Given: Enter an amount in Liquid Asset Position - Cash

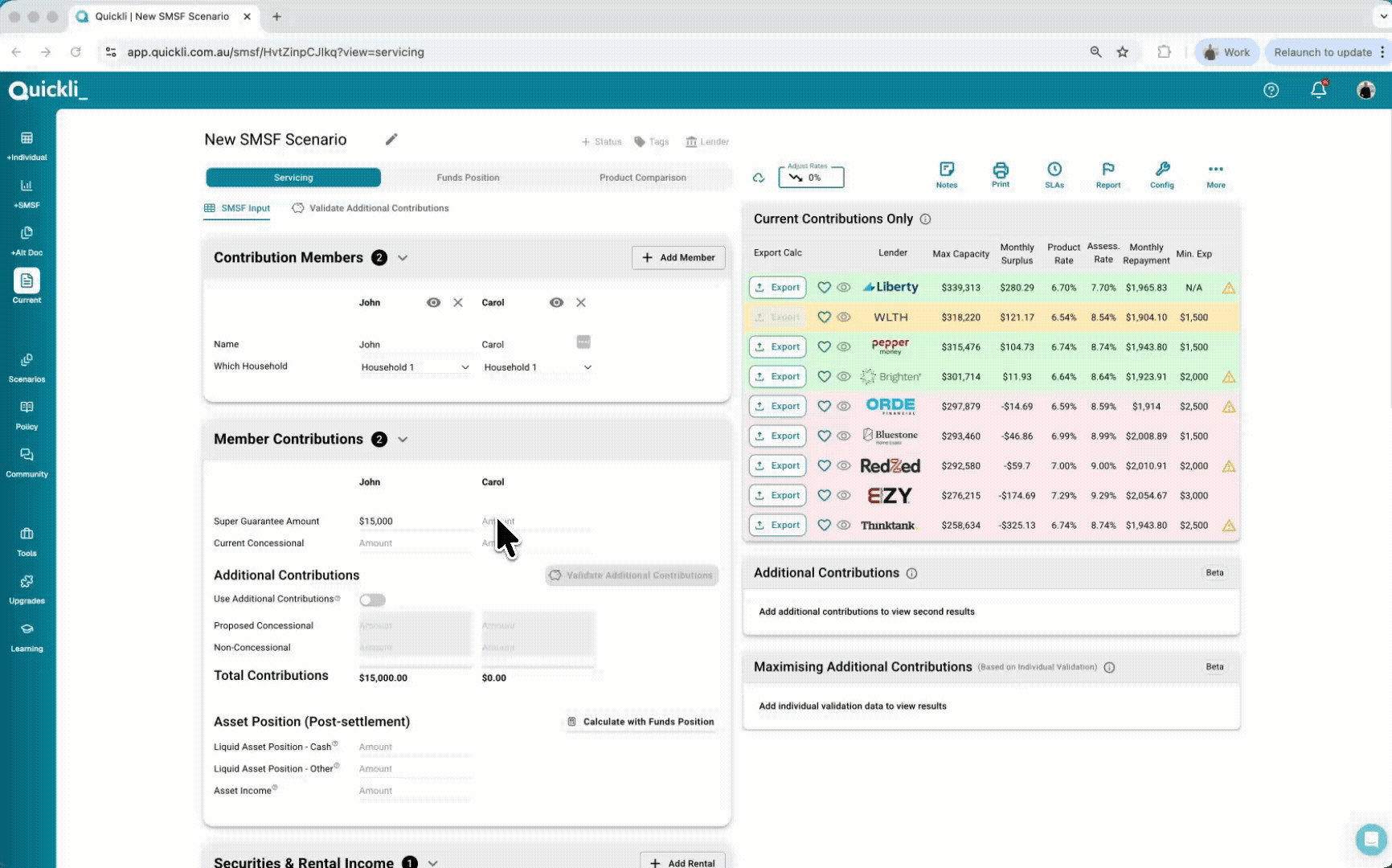Looking at the screenshot, I should point(415,747).
